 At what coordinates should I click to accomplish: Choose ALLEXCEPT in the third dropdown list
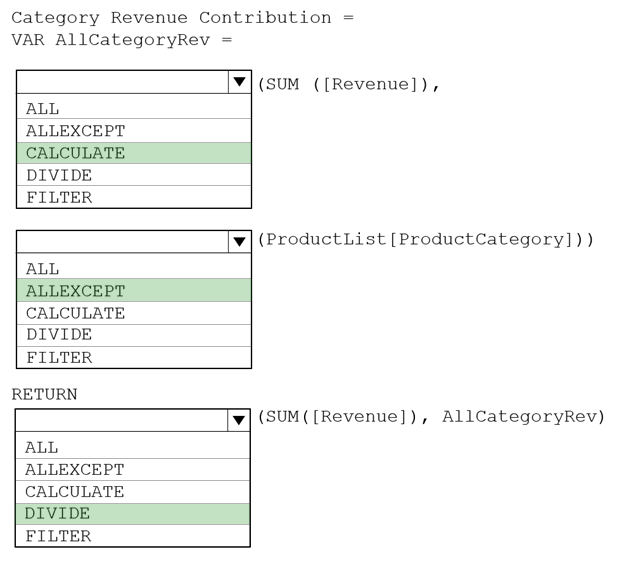133,470
